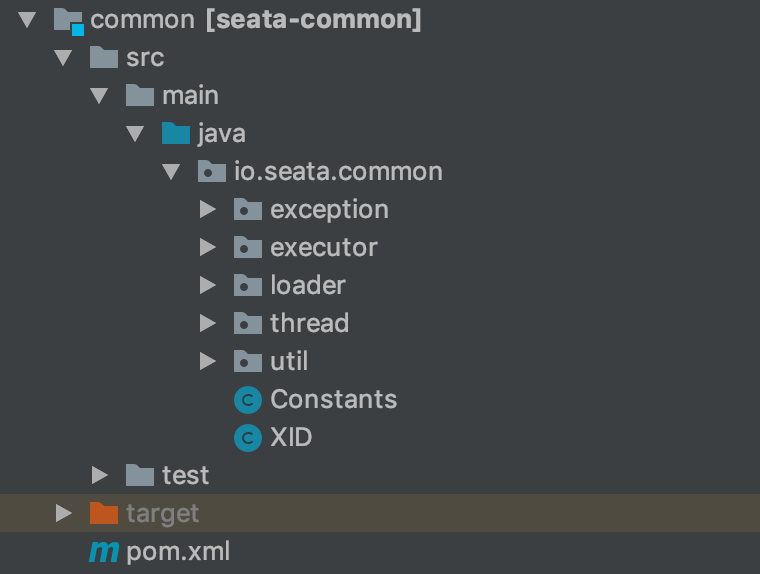
Task: Expand the loader package arrow
Action: [x=208, y=286]
